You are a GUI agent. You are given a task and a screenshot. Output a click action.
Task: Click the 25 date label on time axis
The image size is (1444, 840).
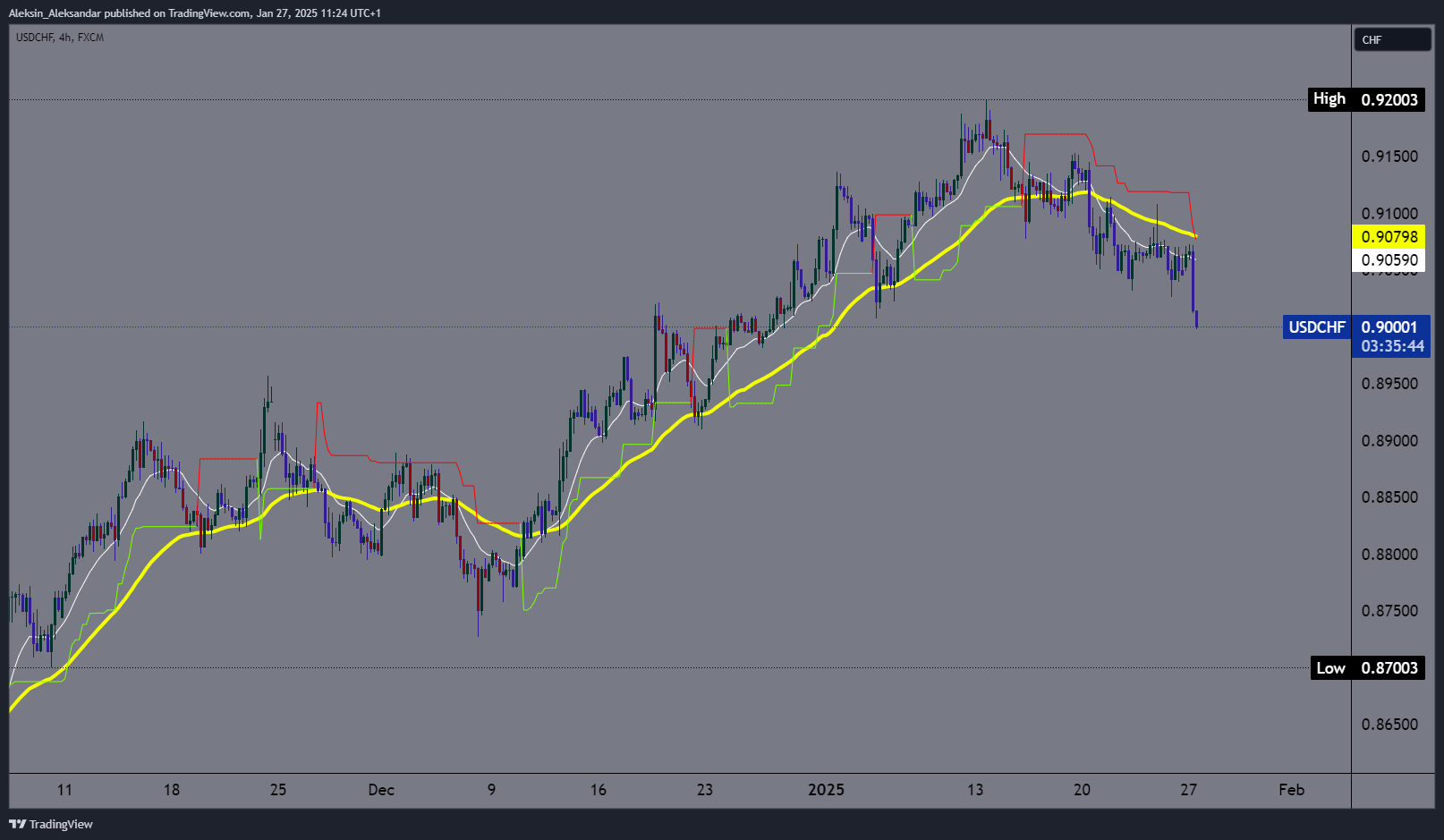(x=278, y=790)
